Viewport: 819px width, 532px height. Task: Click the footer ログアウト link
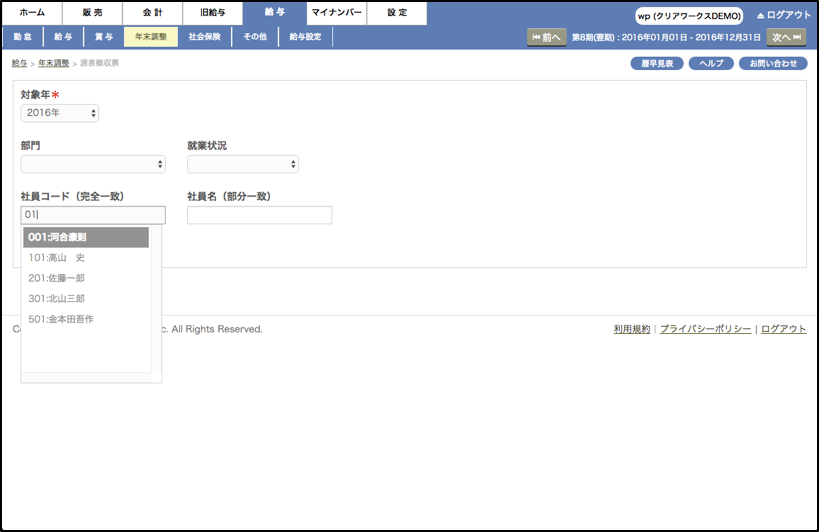pyautogui.click(x=783, y=329)
